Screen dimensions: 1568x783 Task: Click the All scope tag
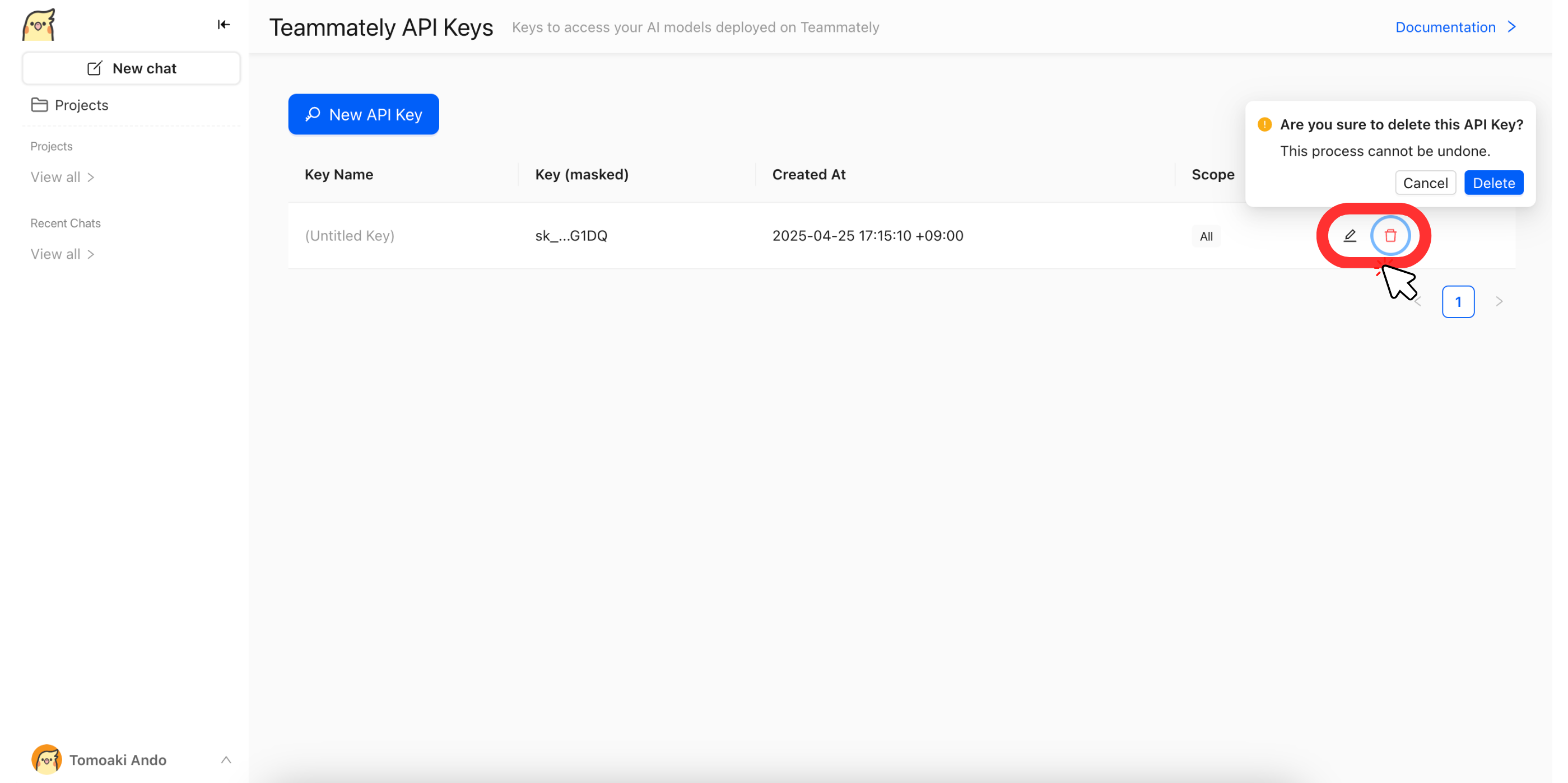1206,236
